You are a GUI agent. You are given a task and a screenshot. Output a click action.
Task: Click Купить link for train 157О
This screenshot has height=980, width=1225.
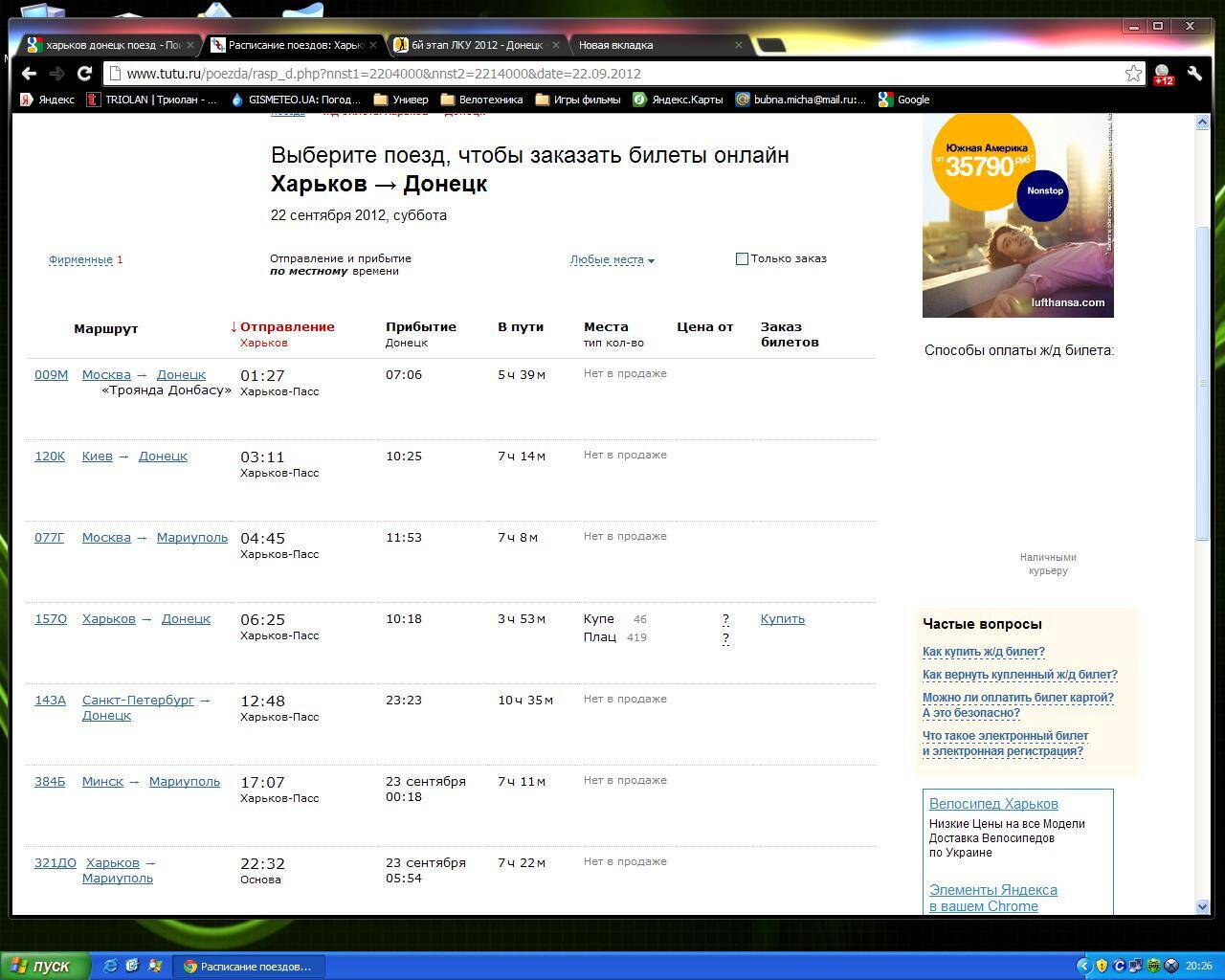(x=782, y=619)
